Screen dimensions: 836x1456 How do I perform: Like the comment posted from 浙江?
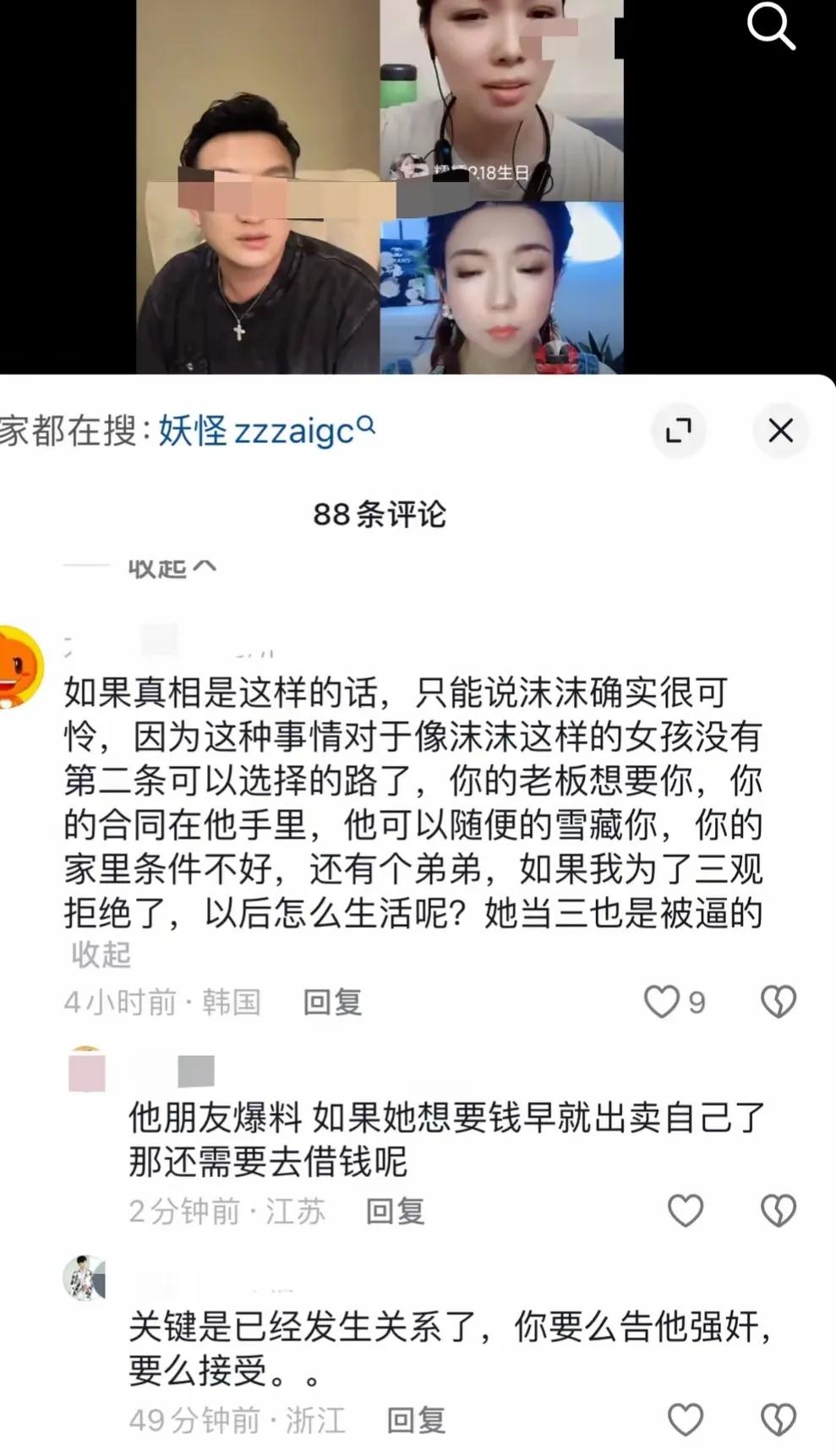[686, 1420]
